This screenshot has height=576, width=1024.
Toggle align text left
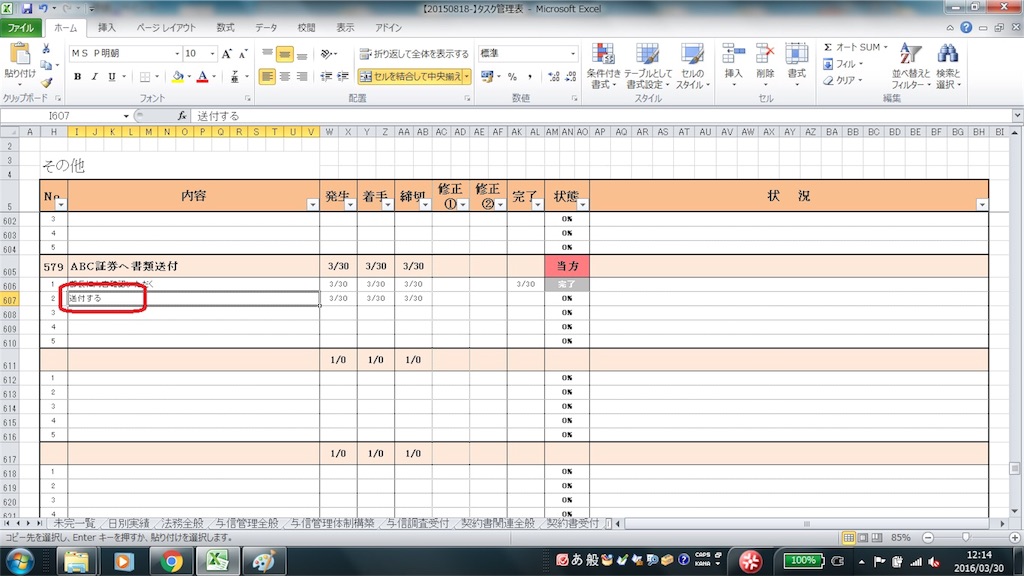coord(267,76)
